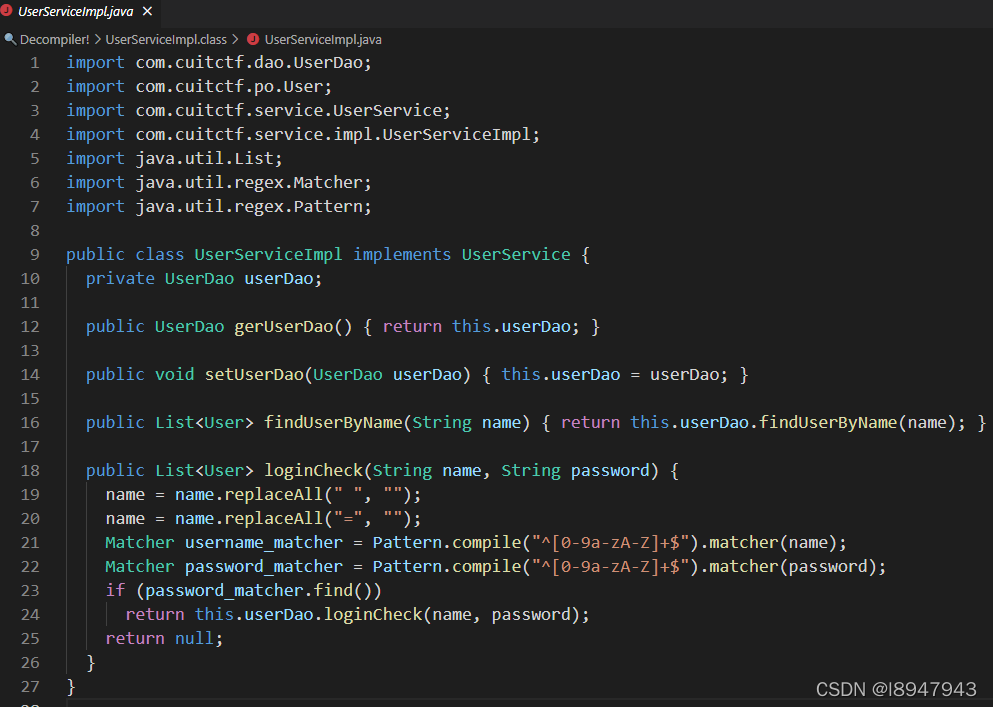Click 'this.userDao.loginCheck(name, password)' on line 24
993x707 pixels.
[x=387, y=615]
